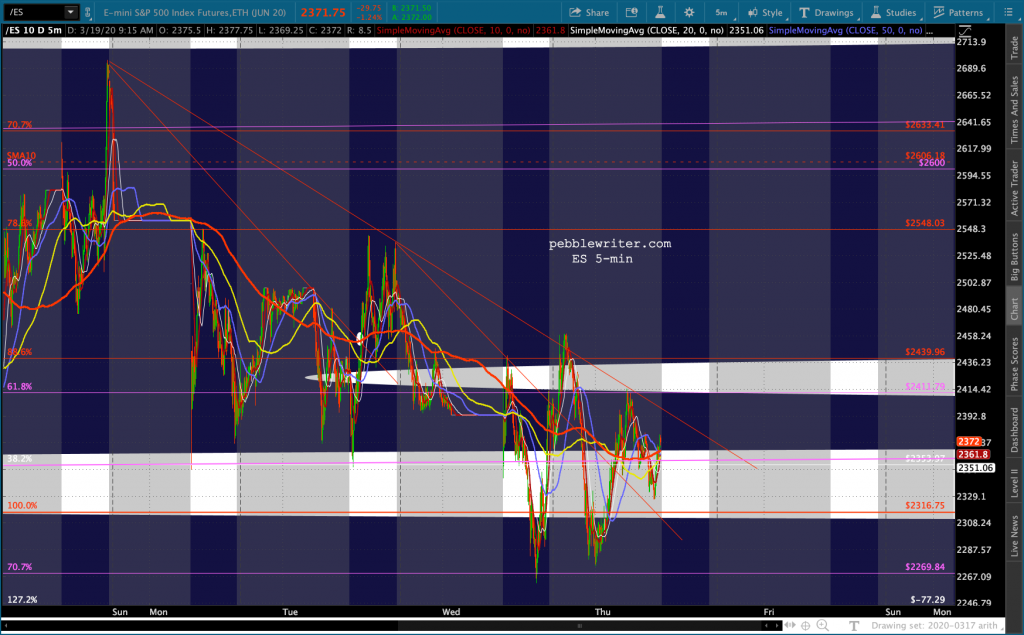Open the Times And Sales side tab
This screenshot has width=1024, height=635.
coord(1014,110)
